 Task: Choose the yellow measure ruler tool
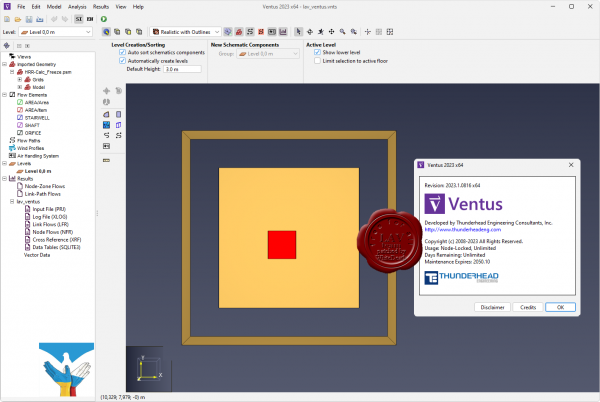point(106,160)
